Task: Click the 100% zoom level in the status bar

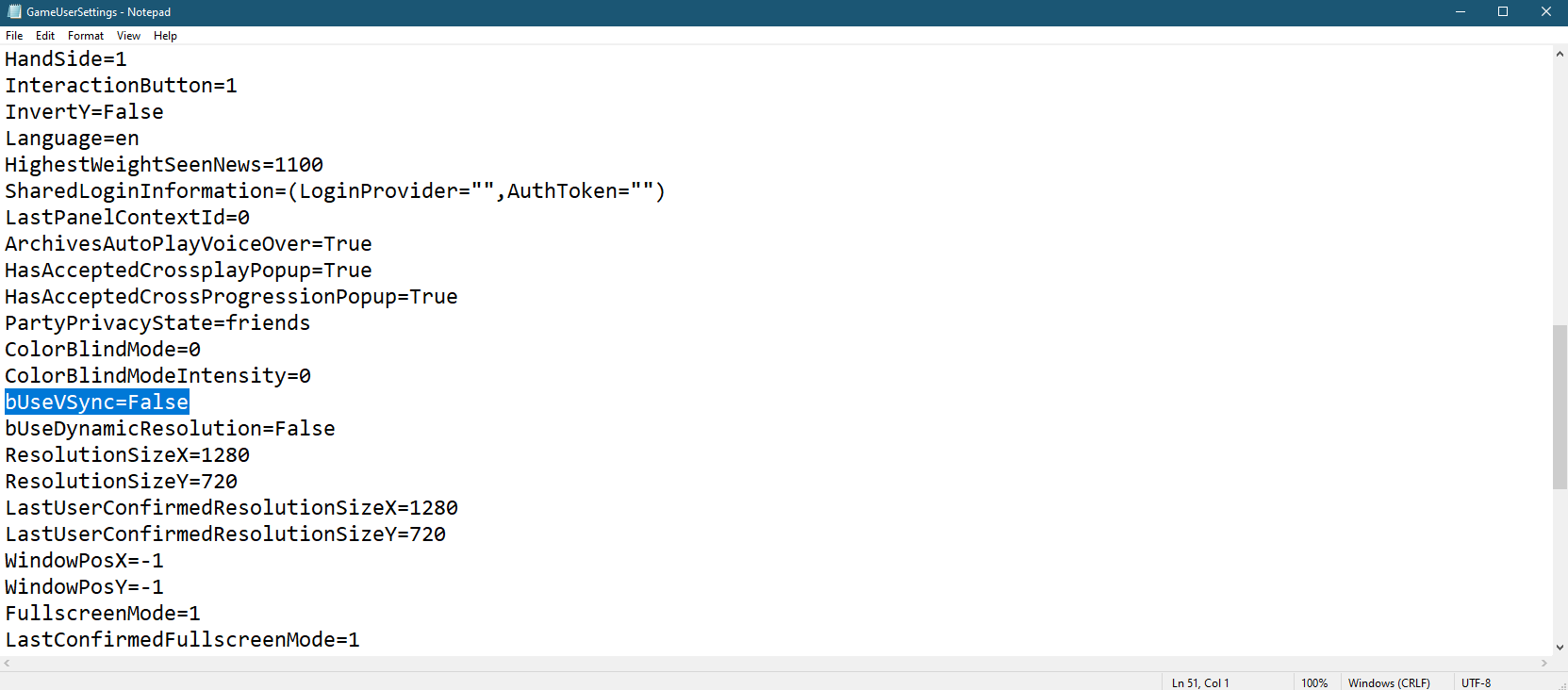Action: pyautogui.click(x=1314, y=682)
